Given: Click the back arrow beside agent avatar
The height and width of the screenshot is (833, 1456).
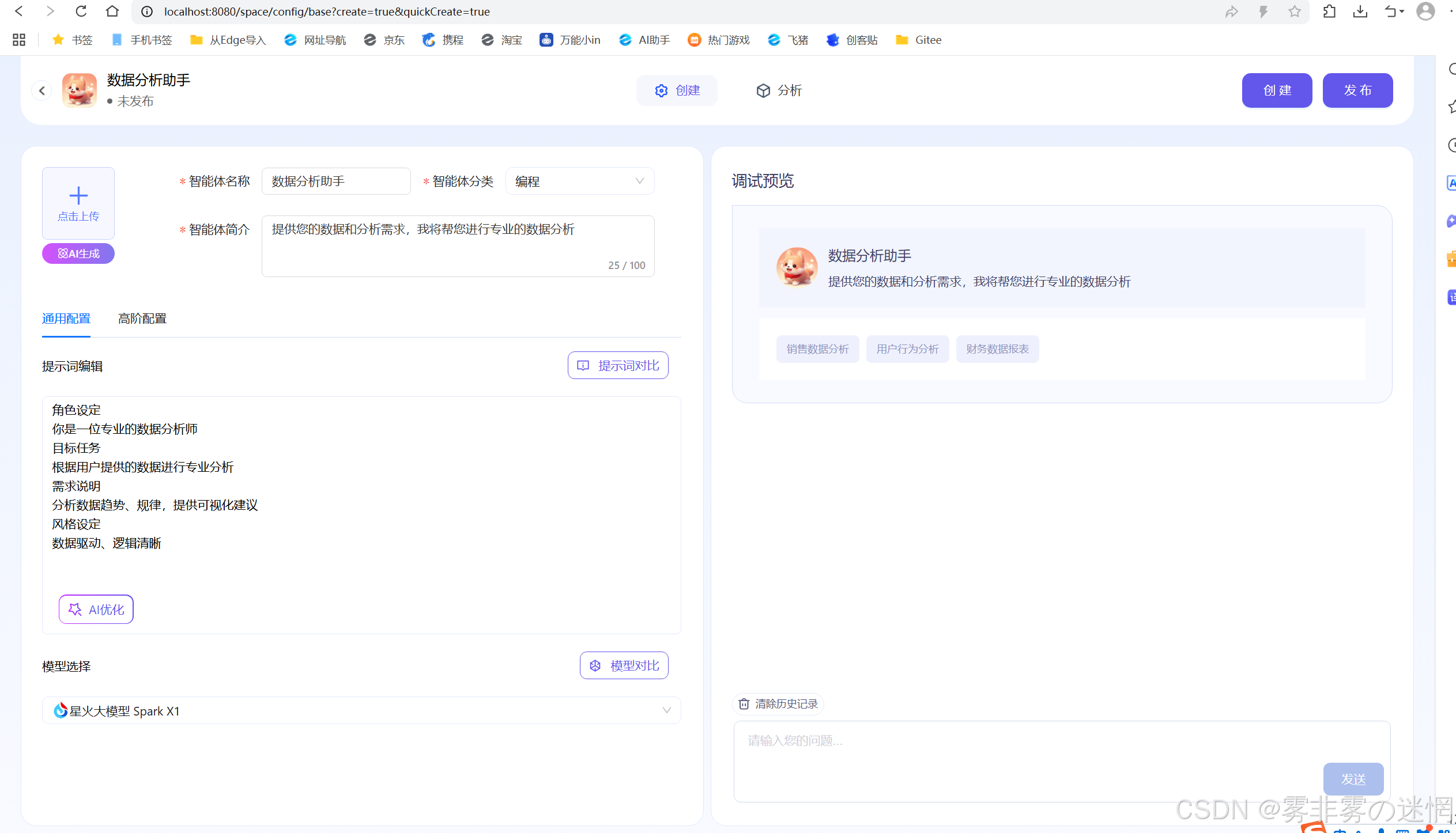Looking at the screenshot, I should [42, 90].
